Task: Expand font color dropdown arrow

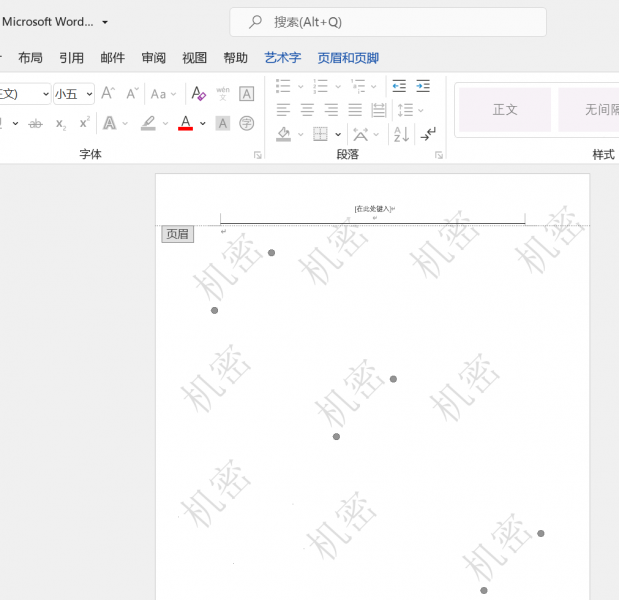Action: (203, 124)
